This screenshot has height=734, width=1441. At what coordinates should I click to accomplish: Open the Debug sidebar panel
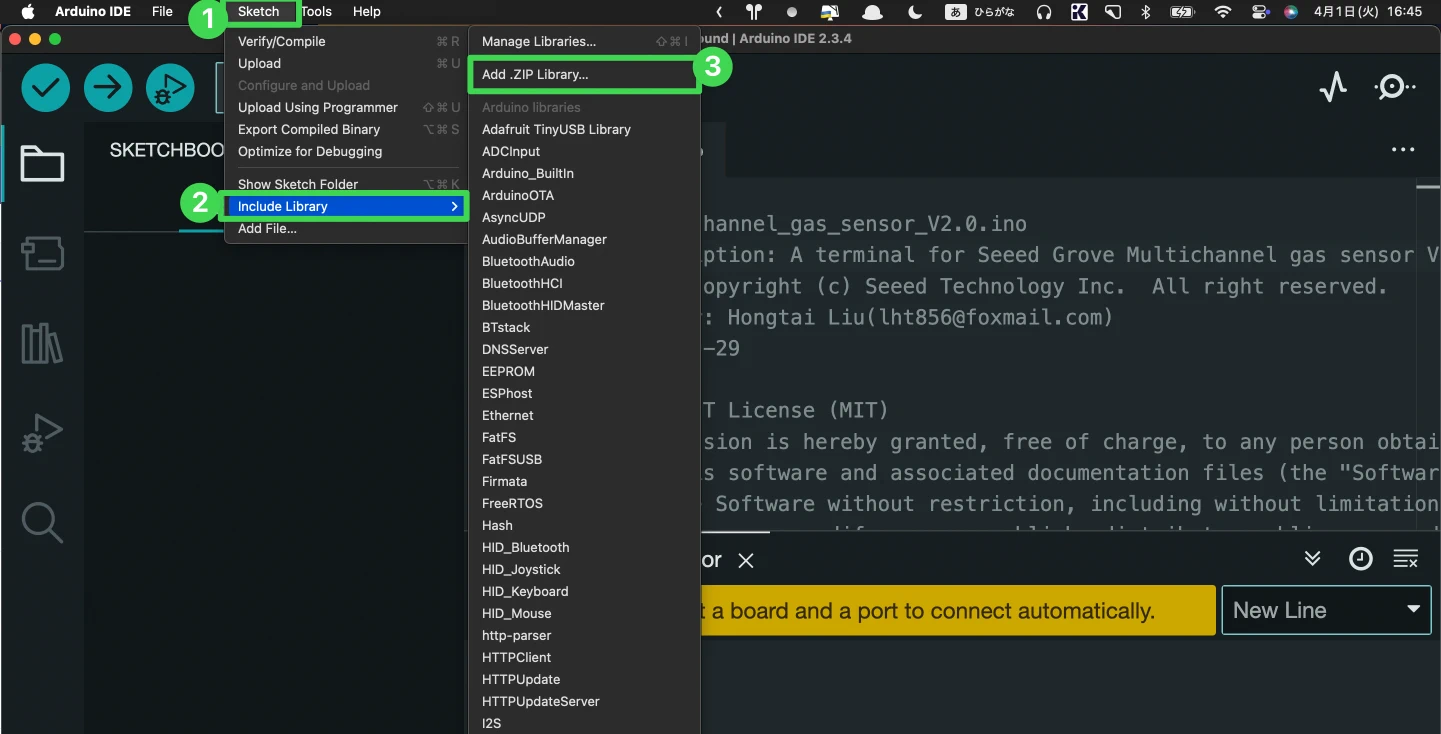point(42,433)
